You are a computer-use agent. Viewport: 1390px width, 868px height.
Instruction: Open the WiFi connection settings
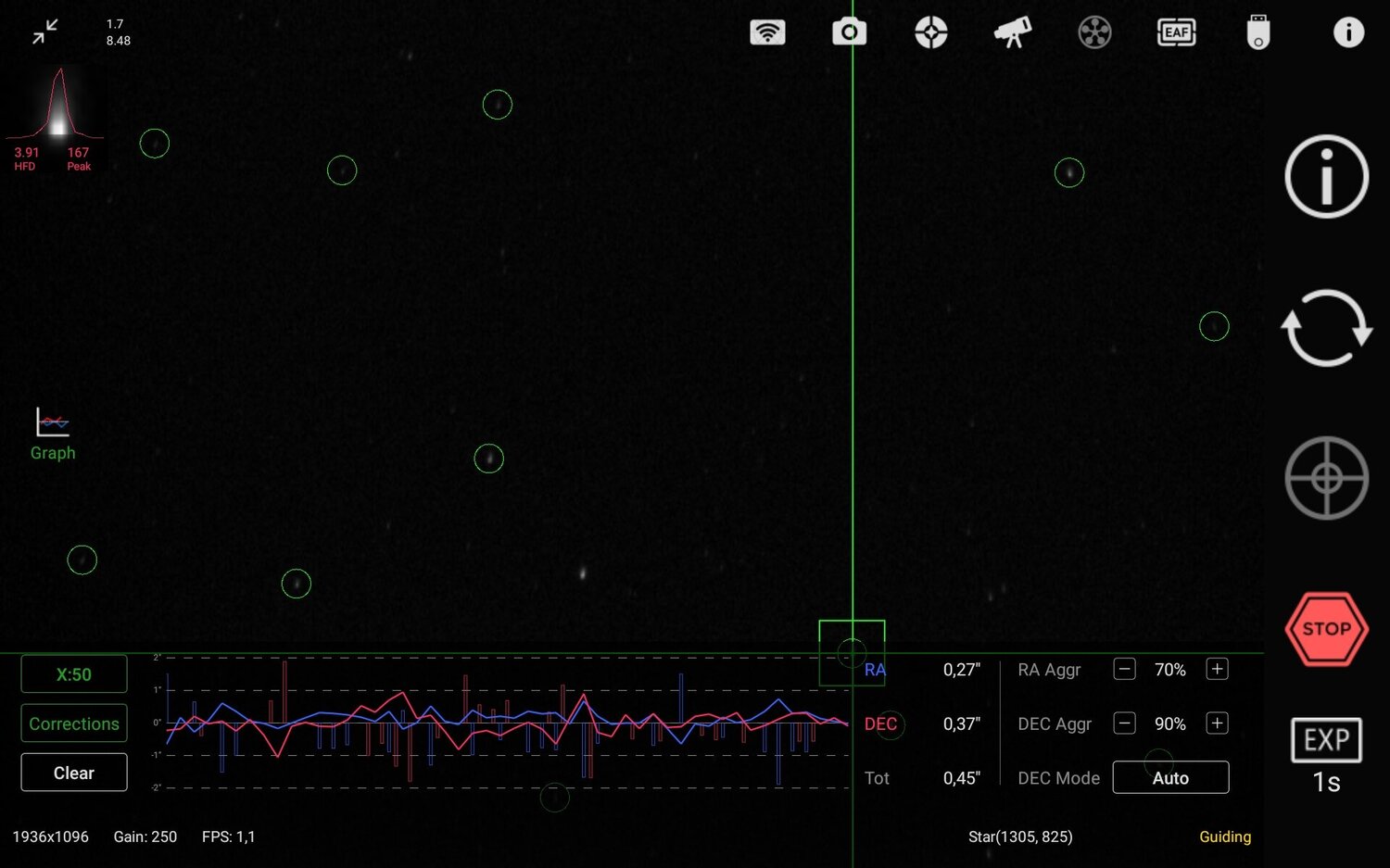pos(767,31)
